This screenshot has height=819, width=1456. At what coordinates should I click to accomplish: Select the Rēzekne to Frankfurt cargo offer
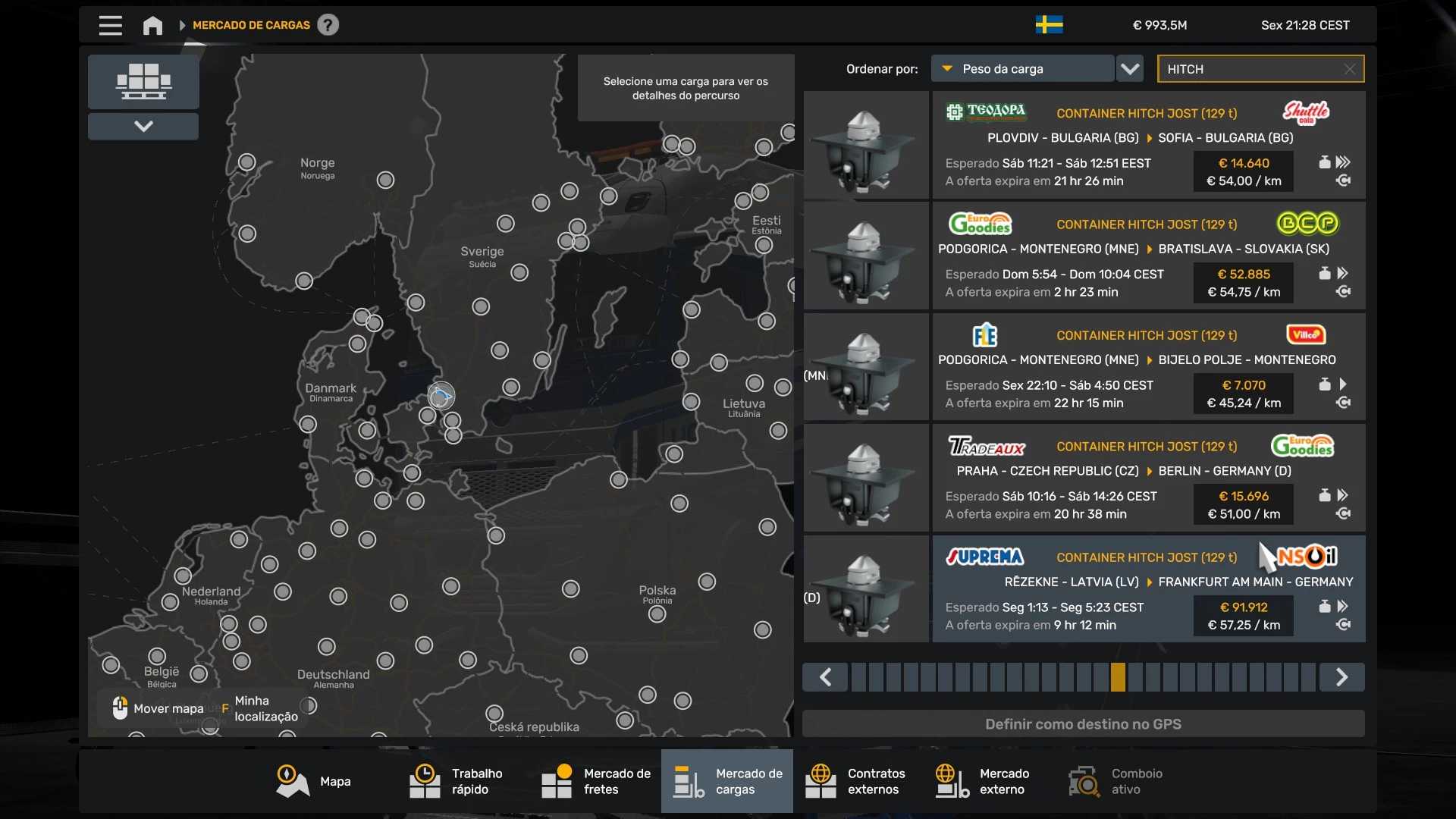pos(1148,589)
